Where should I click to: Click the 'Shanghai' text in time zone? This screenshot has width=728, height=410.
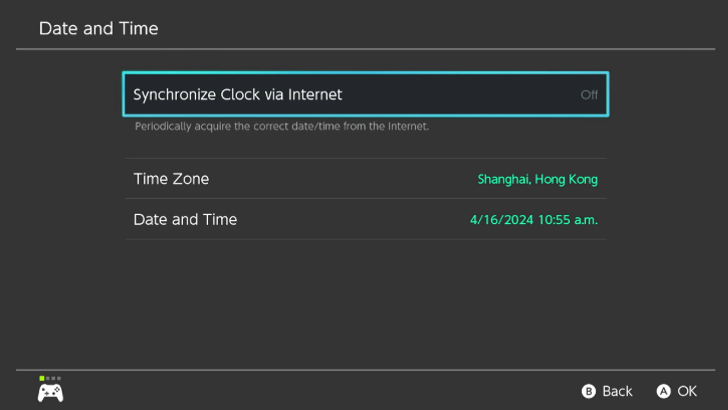coord(503,179)
